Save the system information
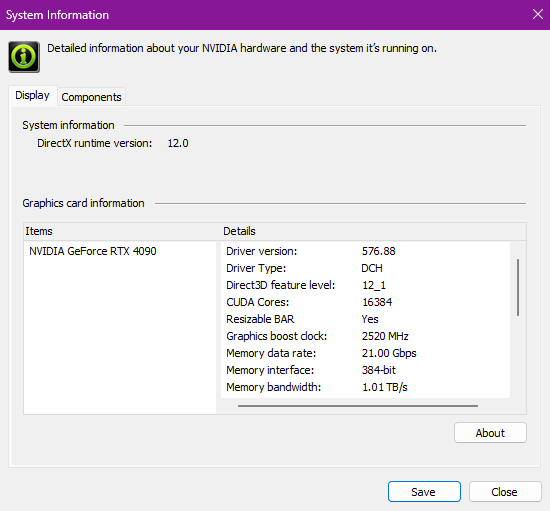This screenshot has width=550, height=511. (x=424, y=492)
